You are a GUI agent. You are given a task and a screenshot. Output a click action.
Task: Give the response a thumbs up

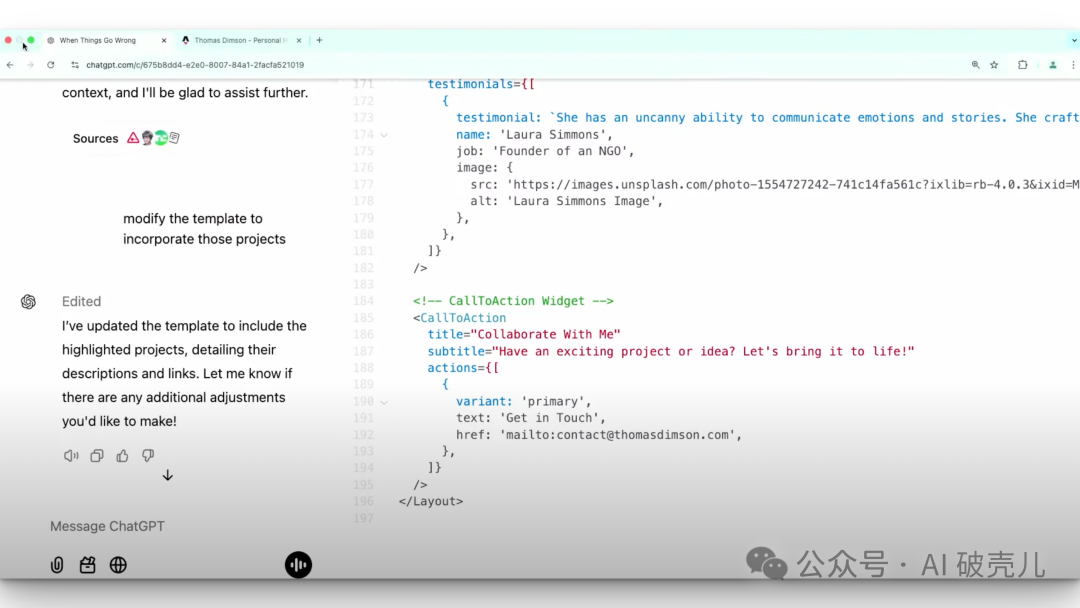pyautogui.click(x=122, y=456)
